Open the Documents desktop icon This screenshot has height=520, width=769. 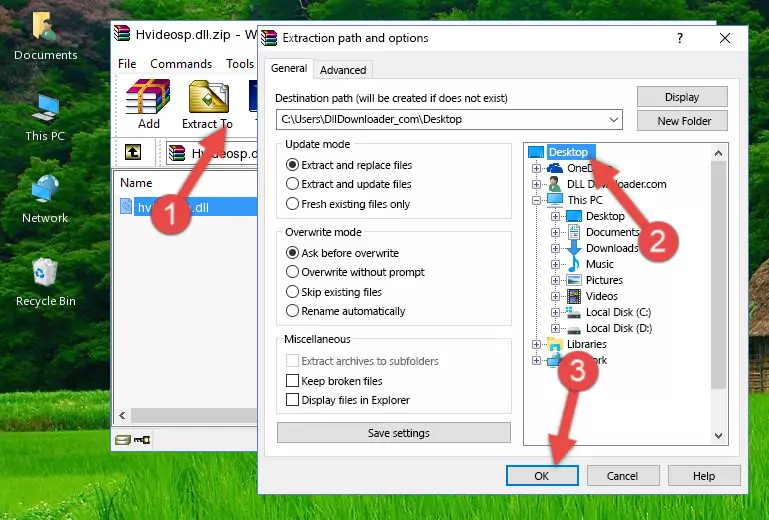coord(45,36)
